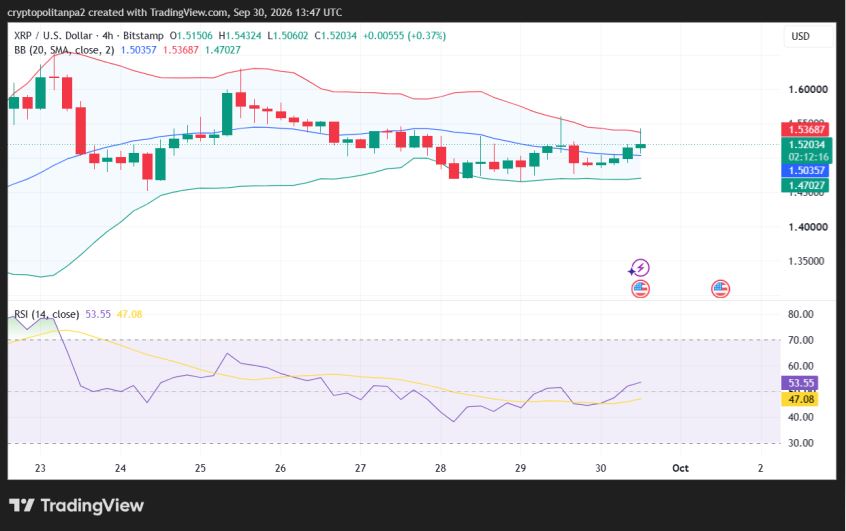Click the Oct label on the time axis
Image resolution: width=846 pixels, height=531 pixels.
(x=680, y=468)
